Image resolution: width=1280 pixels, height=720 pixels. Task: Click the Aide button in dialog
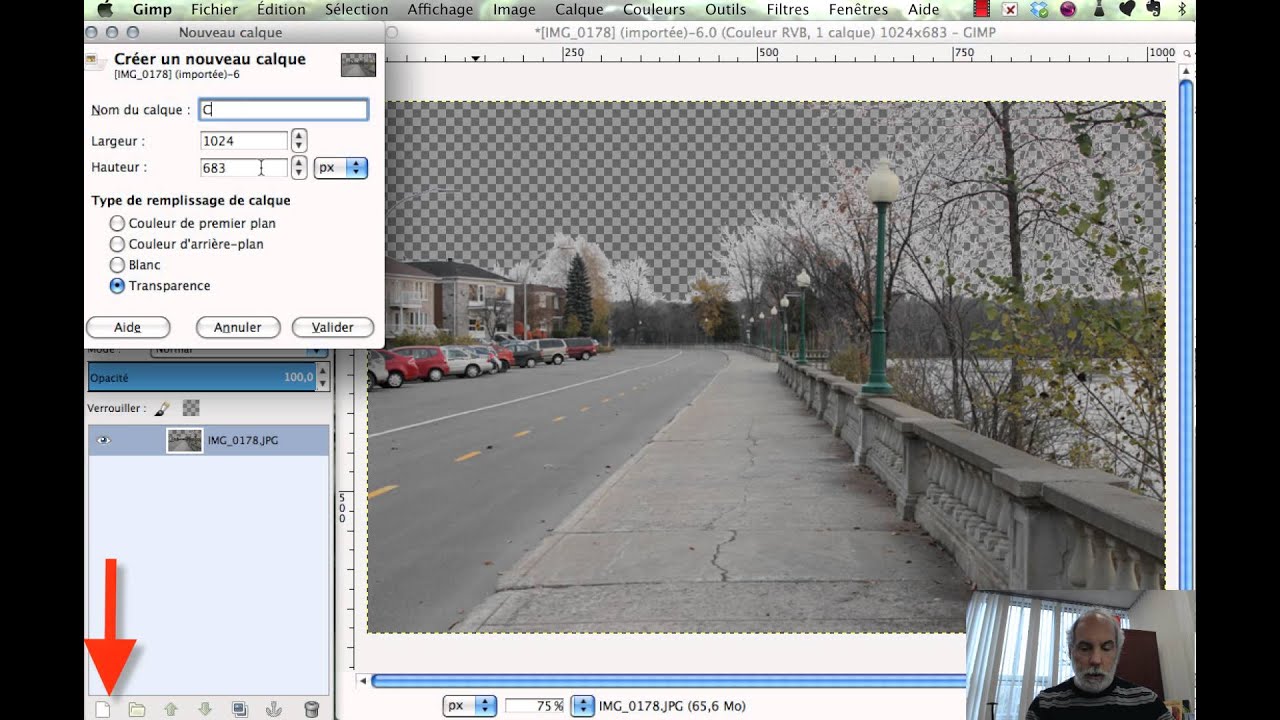click(128, 327)
